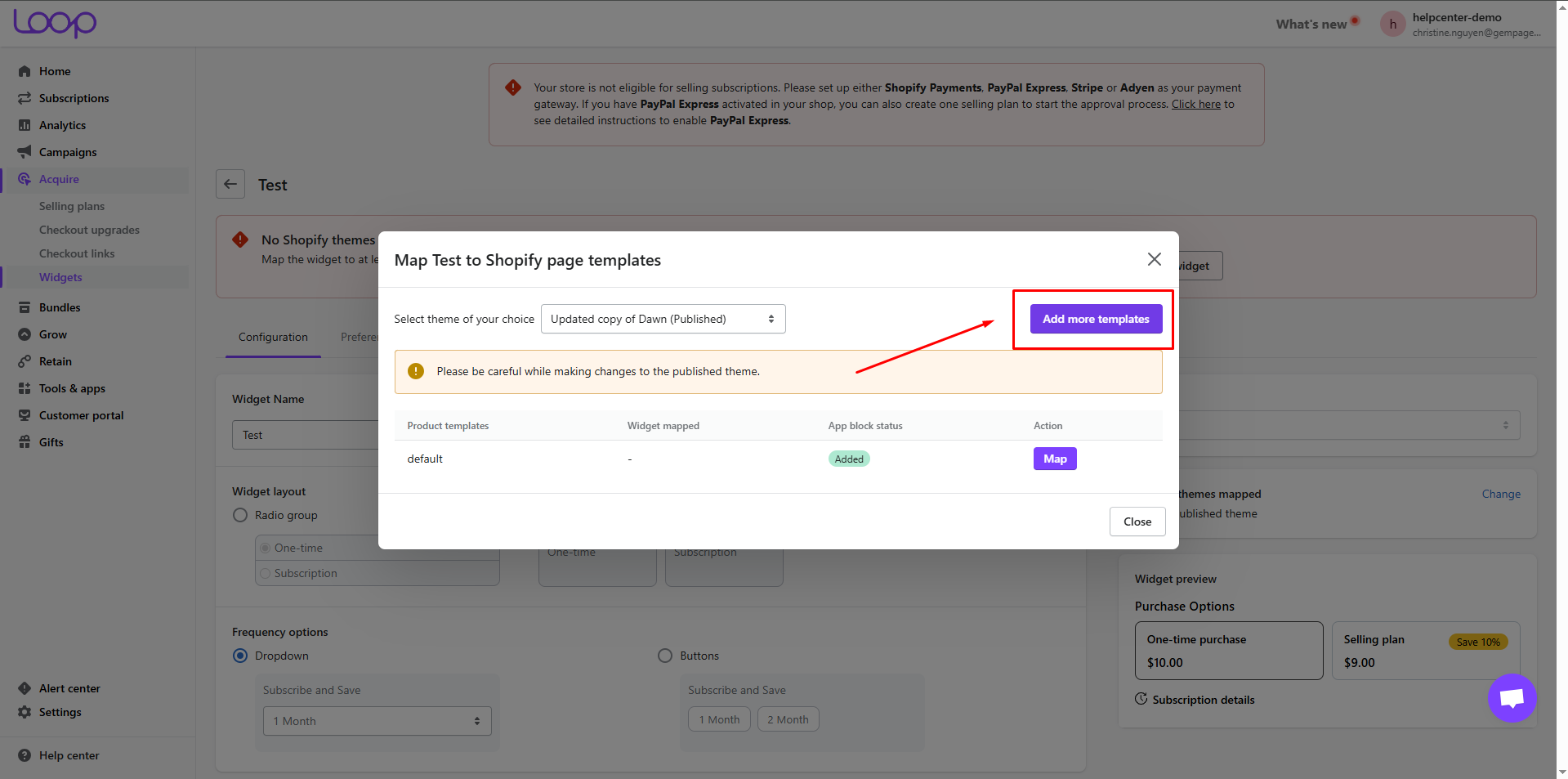Open the Help center icon
Viewport: 1568px width, 779px height.
[x=25, y=755]
